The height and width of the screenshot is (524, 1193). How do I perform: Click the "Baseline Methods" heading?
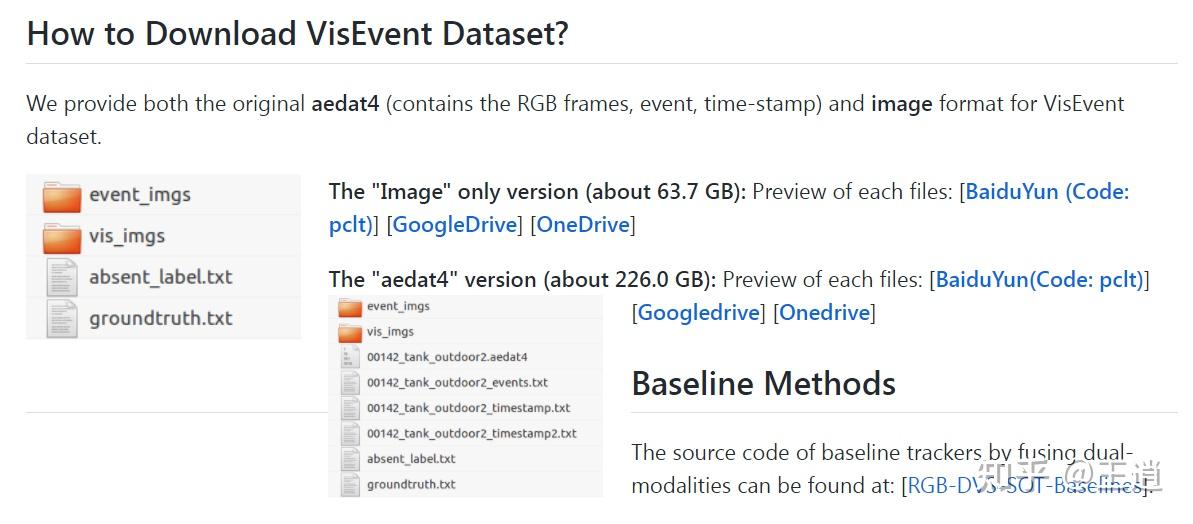click(x=763, y=384)
